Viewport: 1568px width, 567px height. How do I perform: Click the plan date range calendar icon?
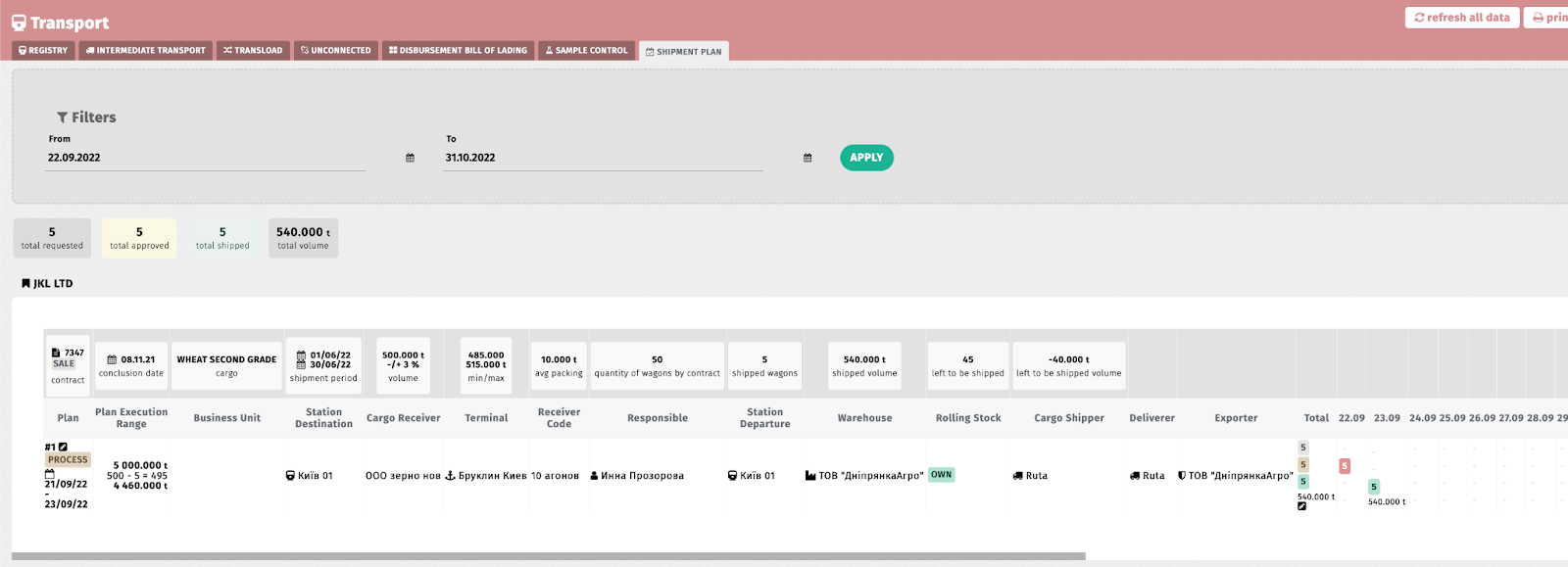(x=50, y=473)
